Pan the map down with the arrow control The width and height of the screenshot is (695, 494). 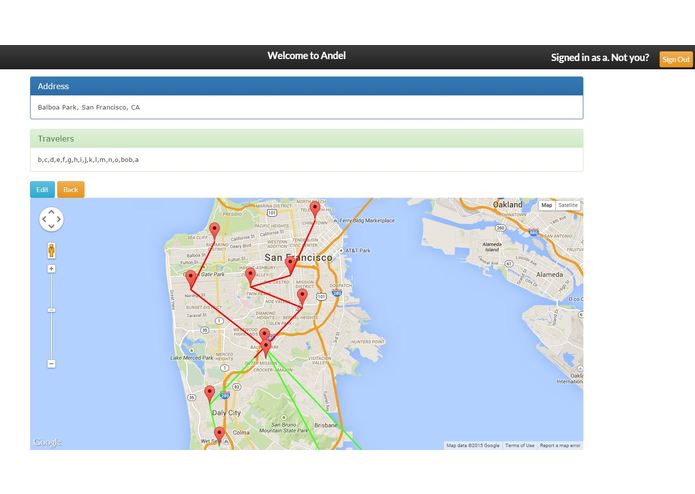point(51,226)
